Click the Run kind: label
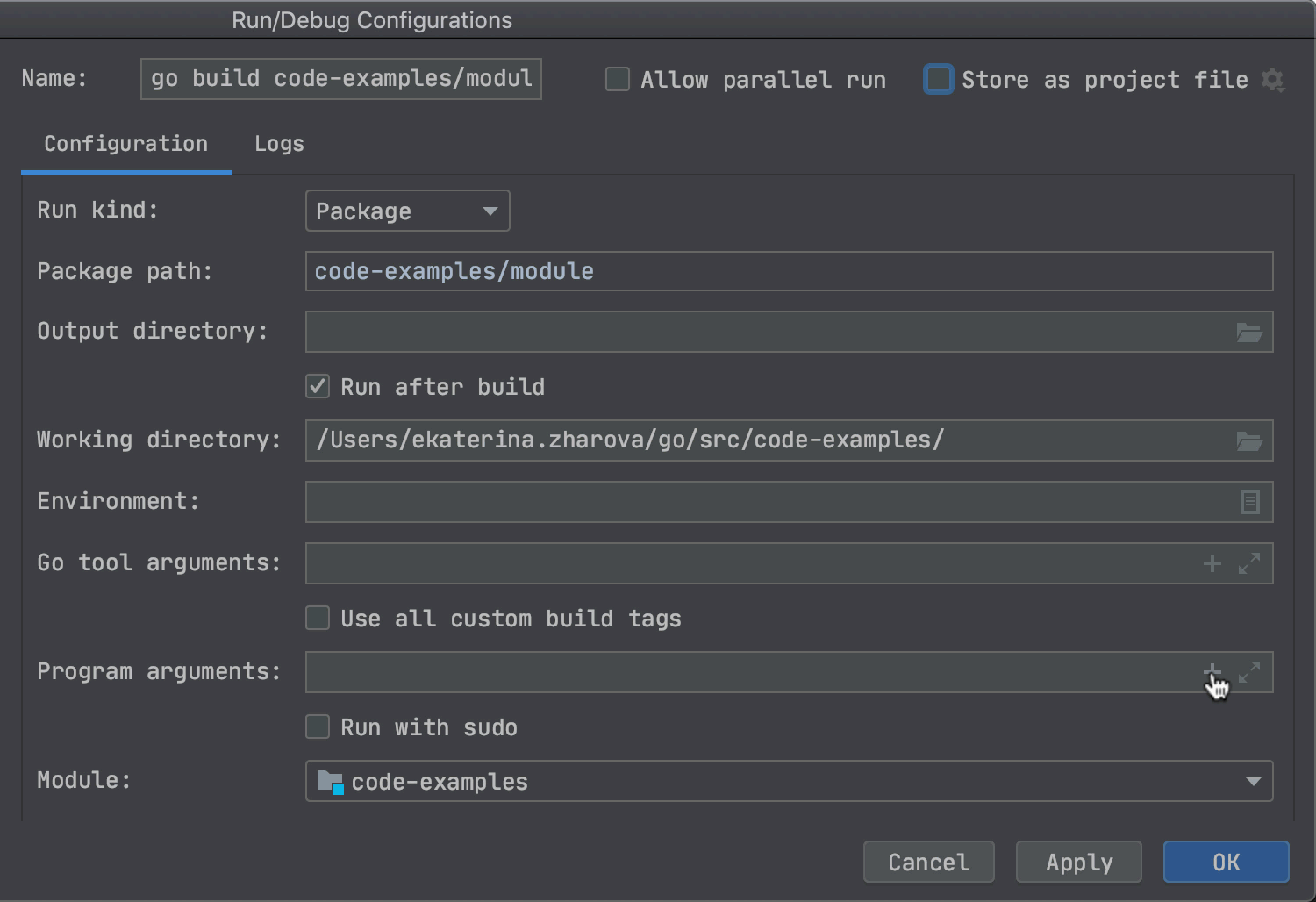Screen dimensions: 1316x902 [x=97, y=211]
